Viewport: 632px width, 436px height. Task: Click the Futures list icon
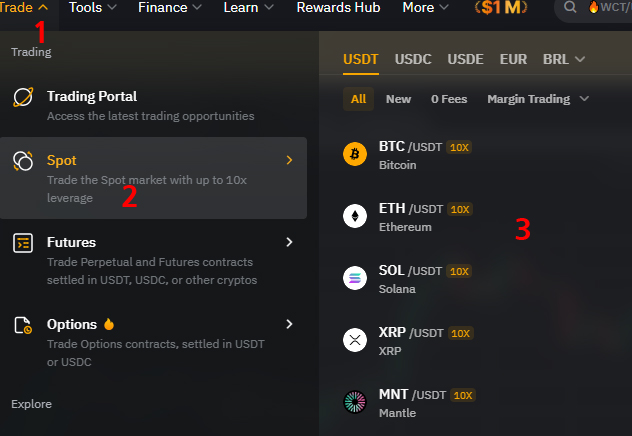23,243
